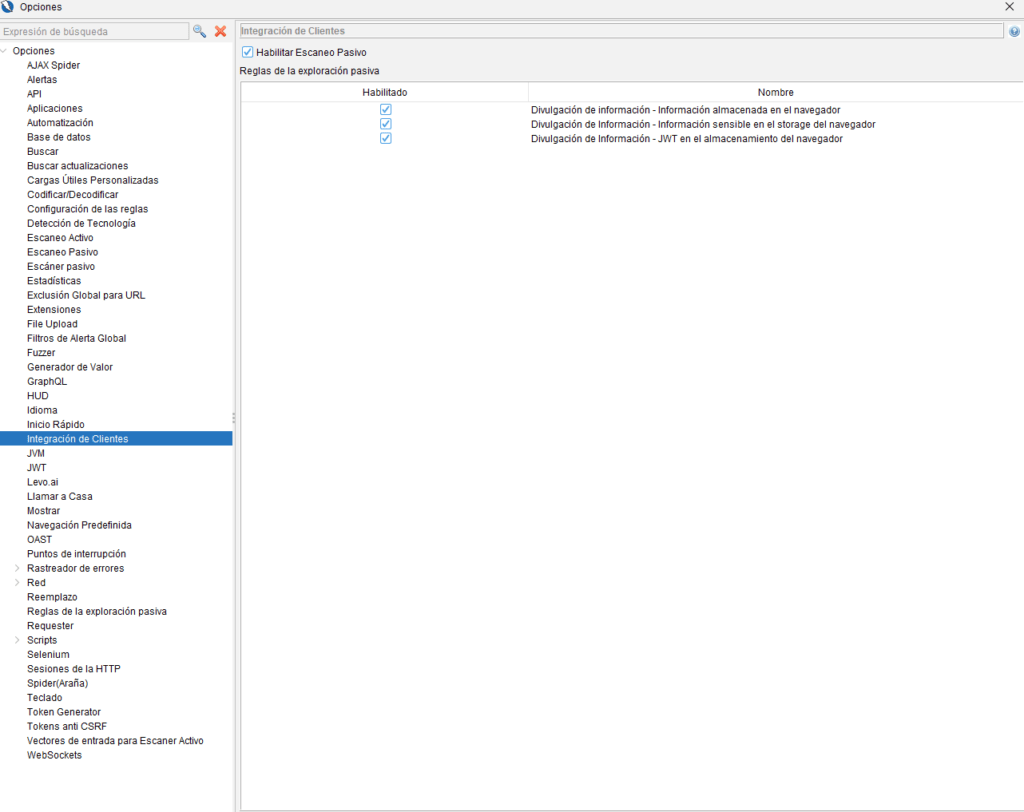This screenshot has height=812, width=1024.
Task: Sort table by Habilitado column header
Action: pyautogui.click(x=385, y=92)
